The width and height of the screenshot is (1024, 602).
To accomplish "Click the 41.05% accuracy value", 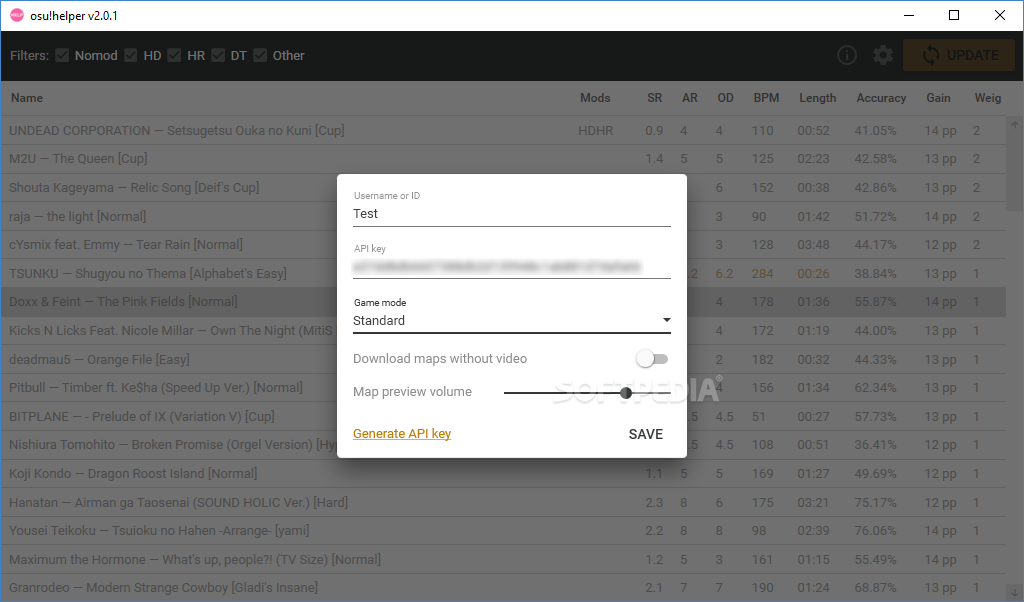I will click(875, 131).
